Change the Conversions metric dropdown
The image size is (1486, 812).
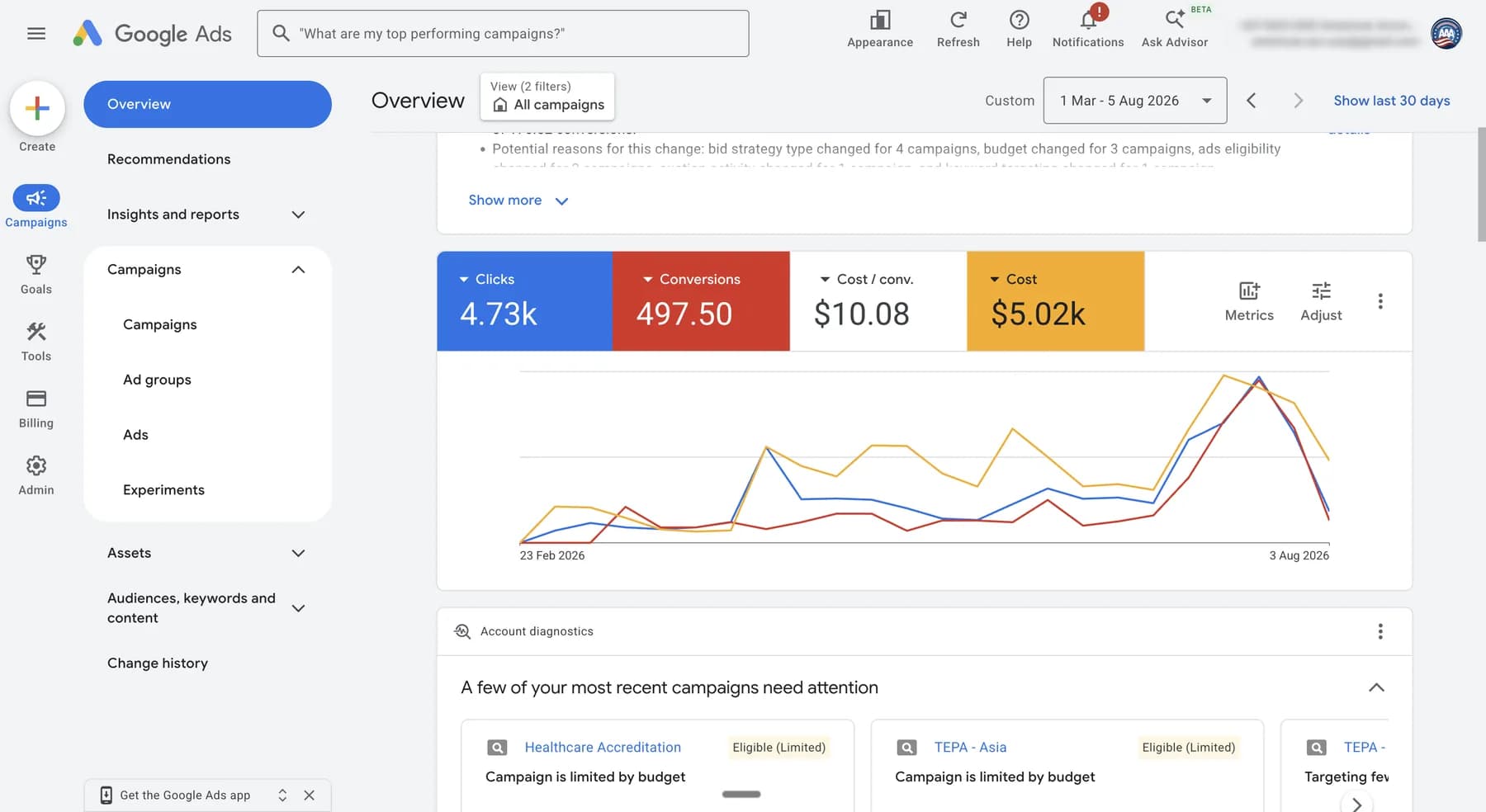(691, 280)
